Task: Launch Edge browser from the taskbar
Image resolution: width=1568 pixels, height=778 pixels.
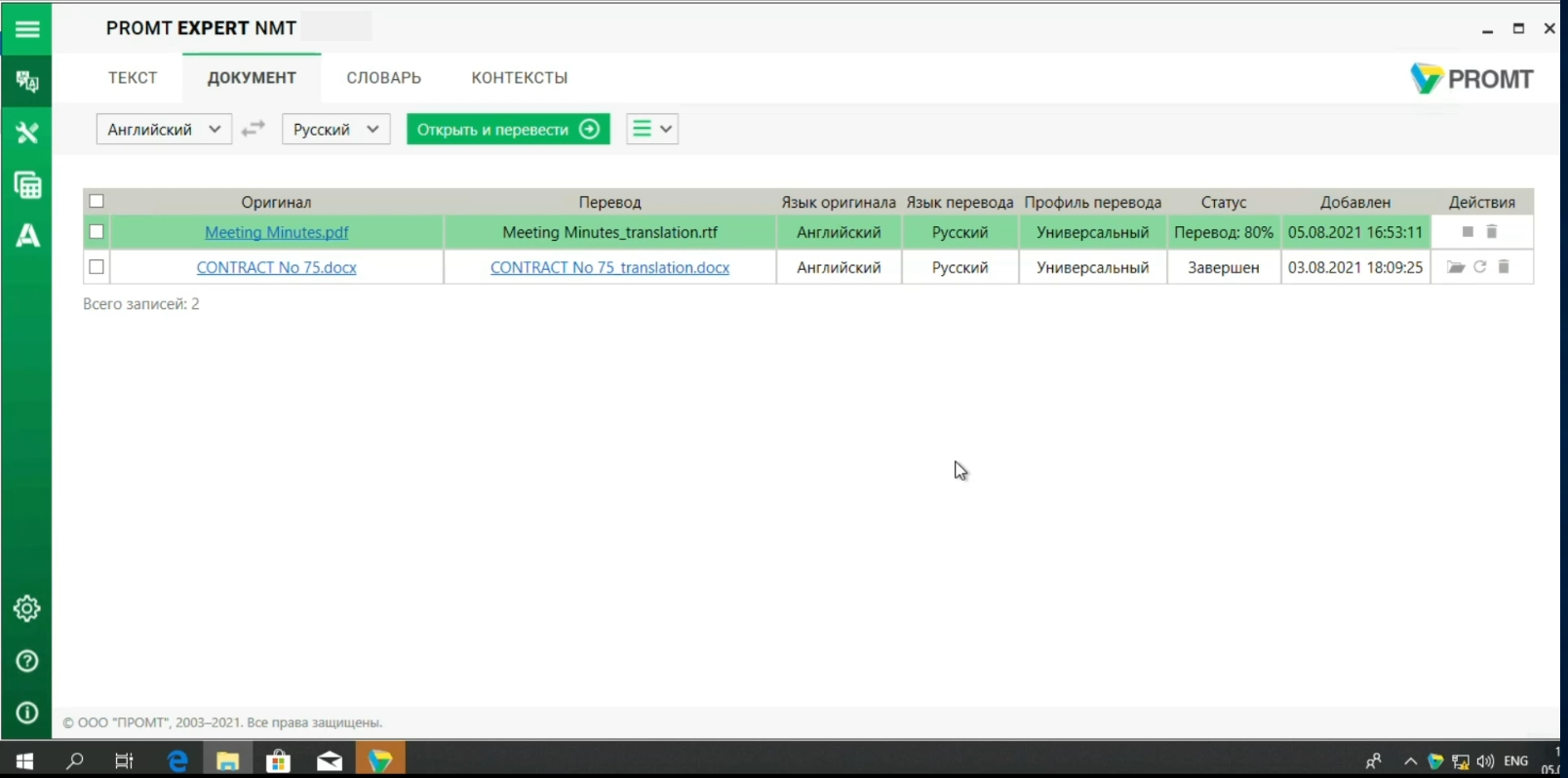Action: 176,760
